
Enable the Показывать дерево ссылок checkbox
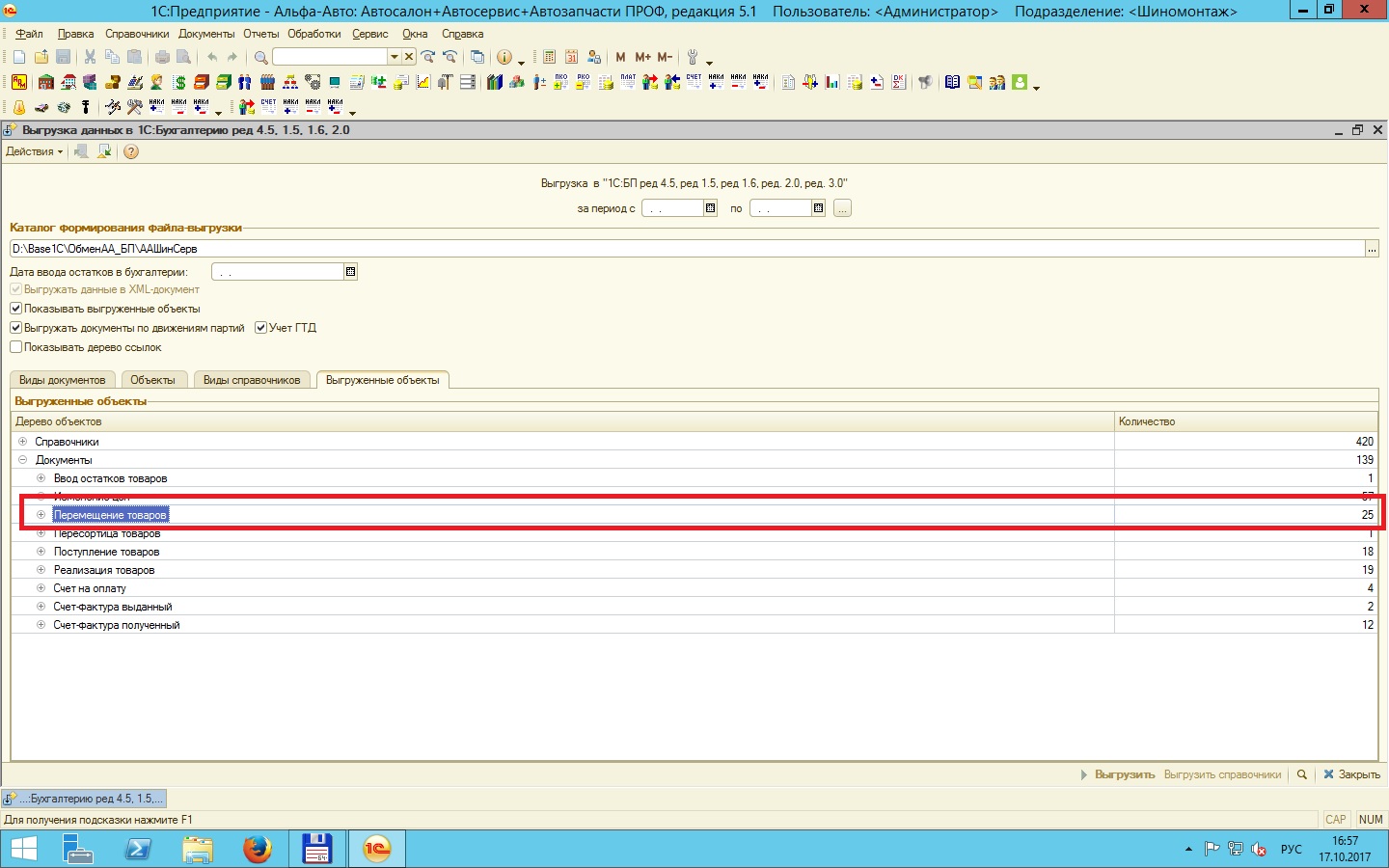tap(15, 347)
